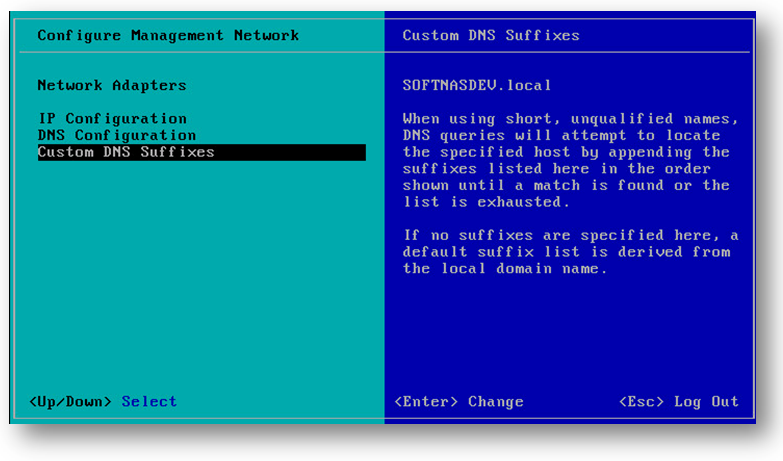Choose the highlighted Custom DNS Suffixes entry
The image size is (783, 461).
pyautogui.click(x=202, y=152)
